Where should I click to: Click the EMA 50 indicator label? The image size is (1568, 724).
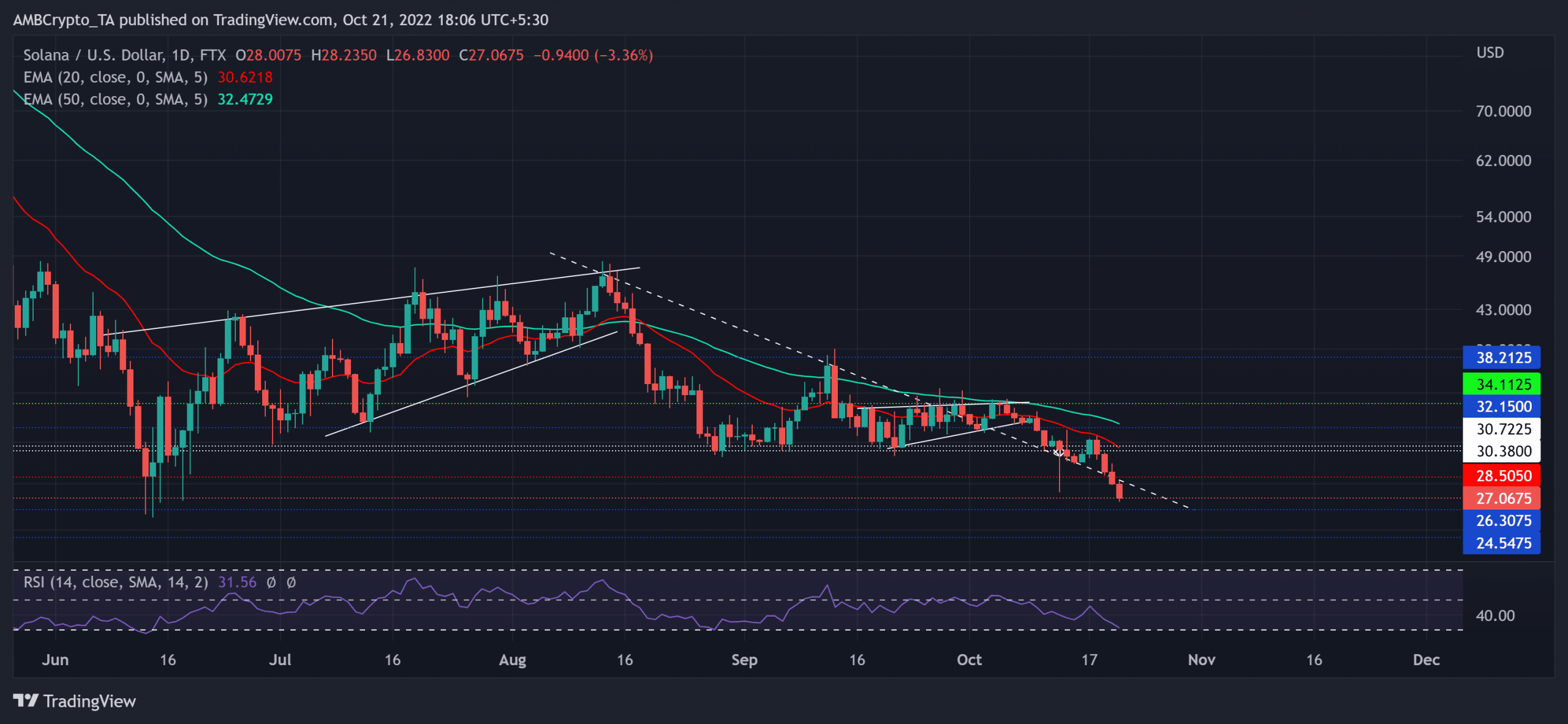[x=115, y=99]
